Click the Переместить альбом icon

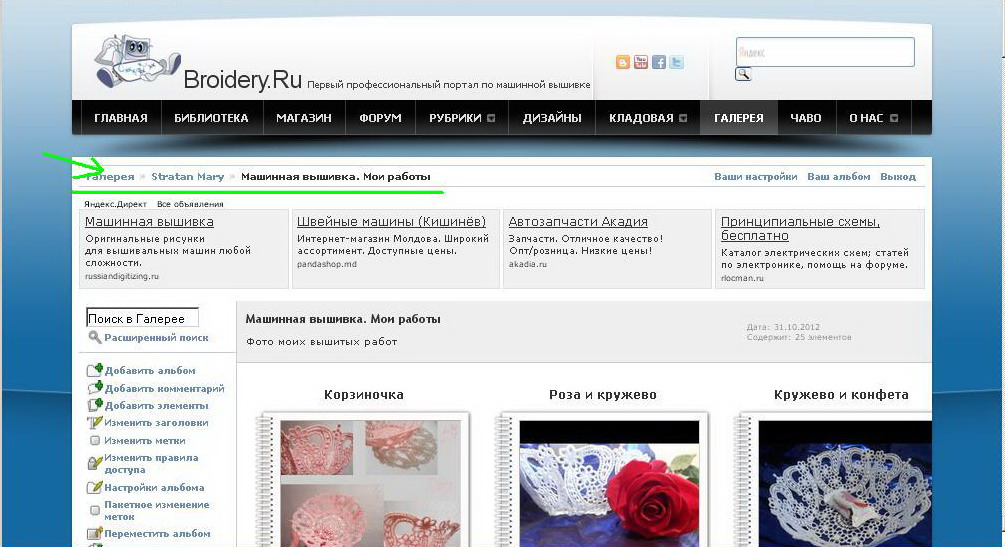coord(95,533)
